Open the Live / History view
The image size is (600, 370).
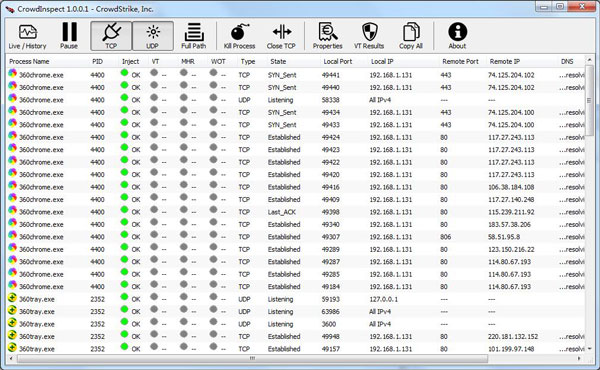28,36
